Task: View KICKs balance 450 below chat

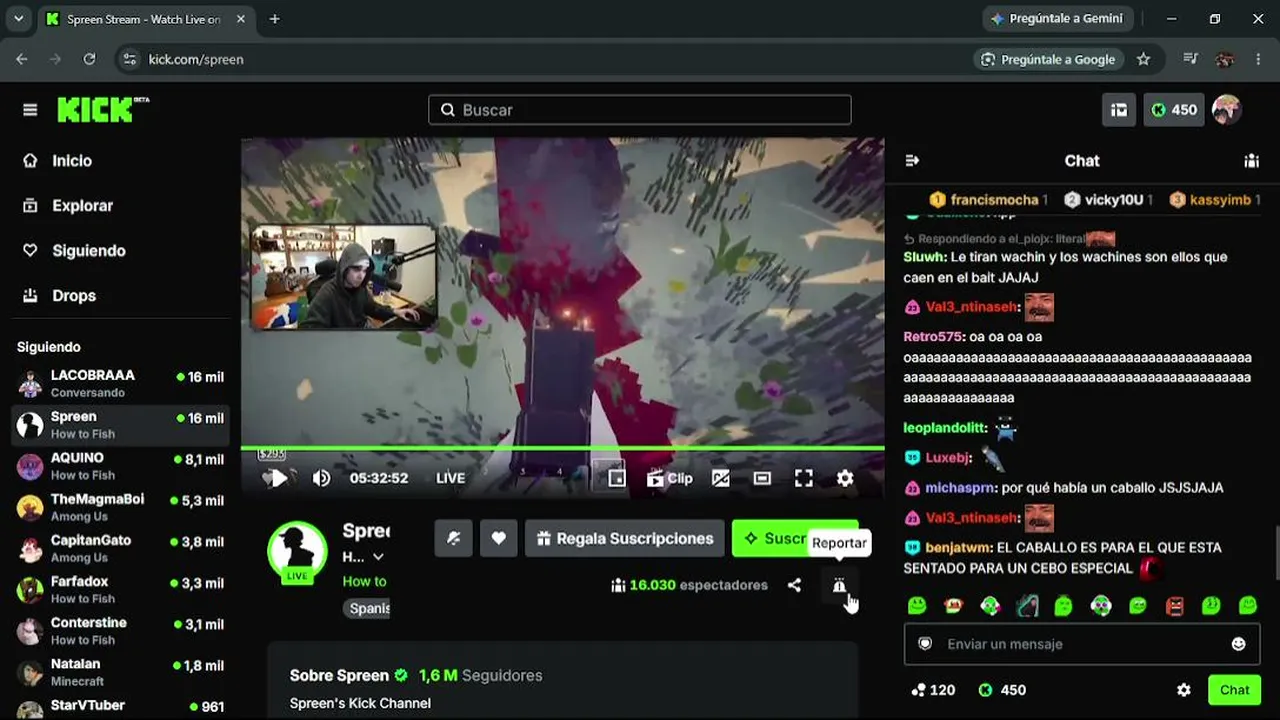Action: pyautogui.click(x=1002, y=690)
